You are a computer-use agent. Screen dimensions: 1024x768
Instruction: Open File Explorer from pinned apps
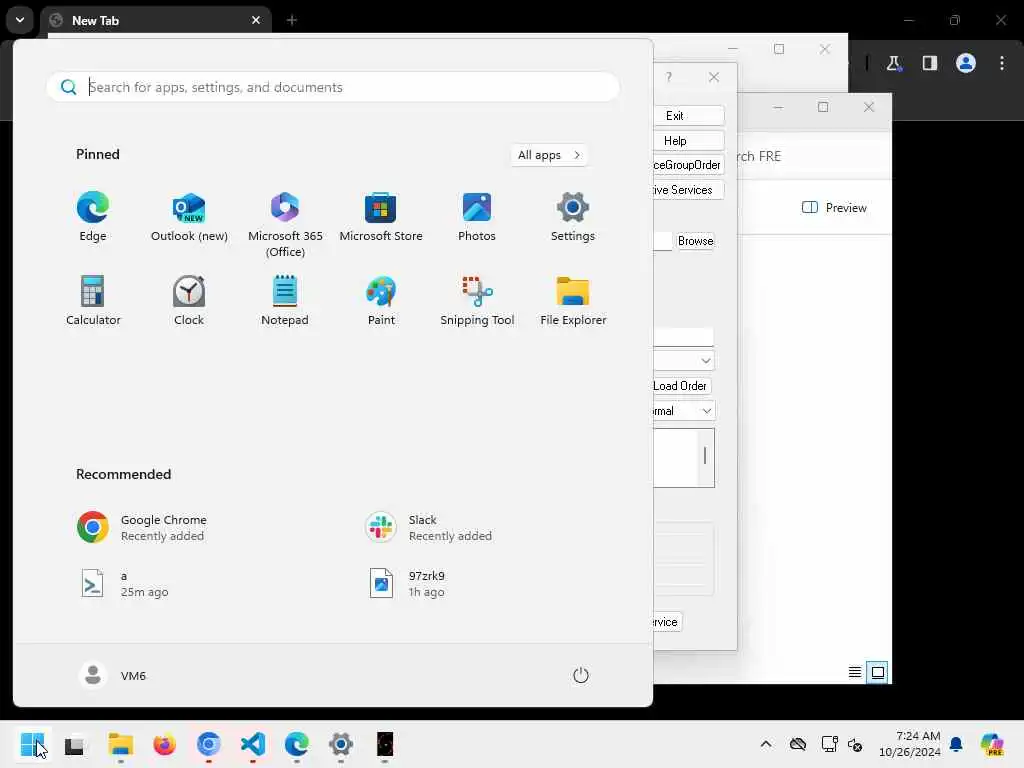click(x=573, y=300)
